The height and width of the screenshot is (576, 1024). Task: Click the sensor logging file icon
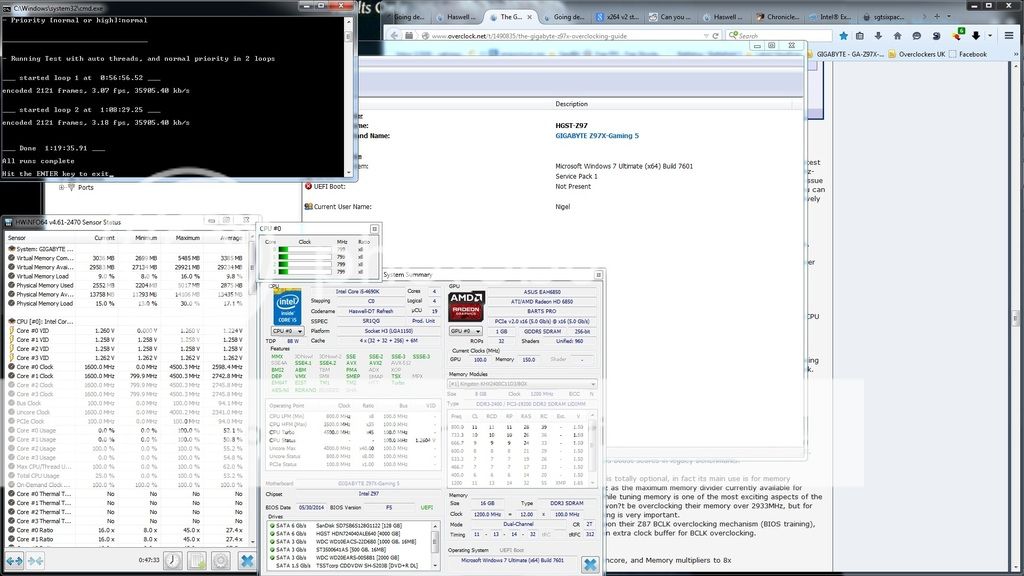pos(198,560)
